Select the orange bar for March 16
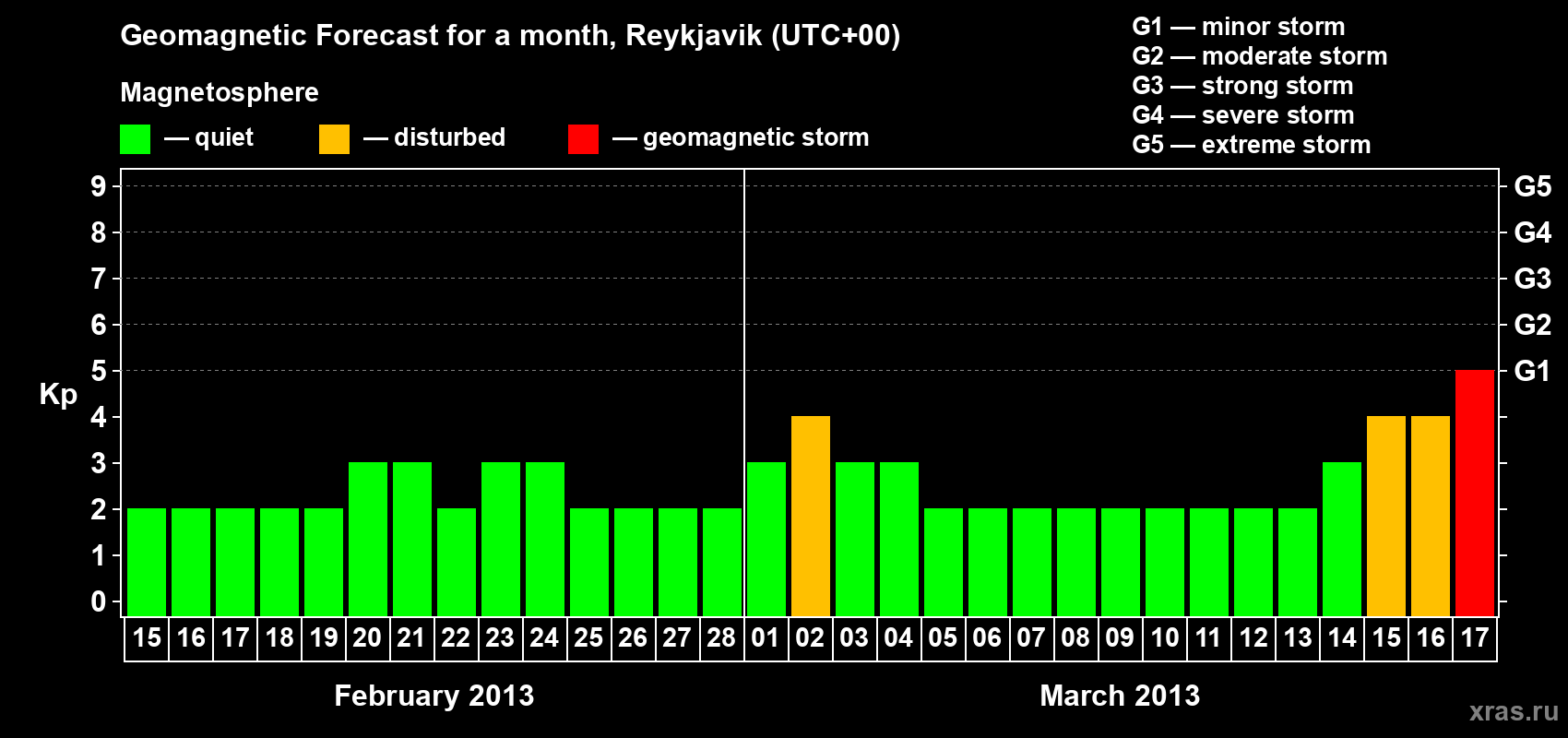This screenshot has height=738, width=1568. [1430, 516]
